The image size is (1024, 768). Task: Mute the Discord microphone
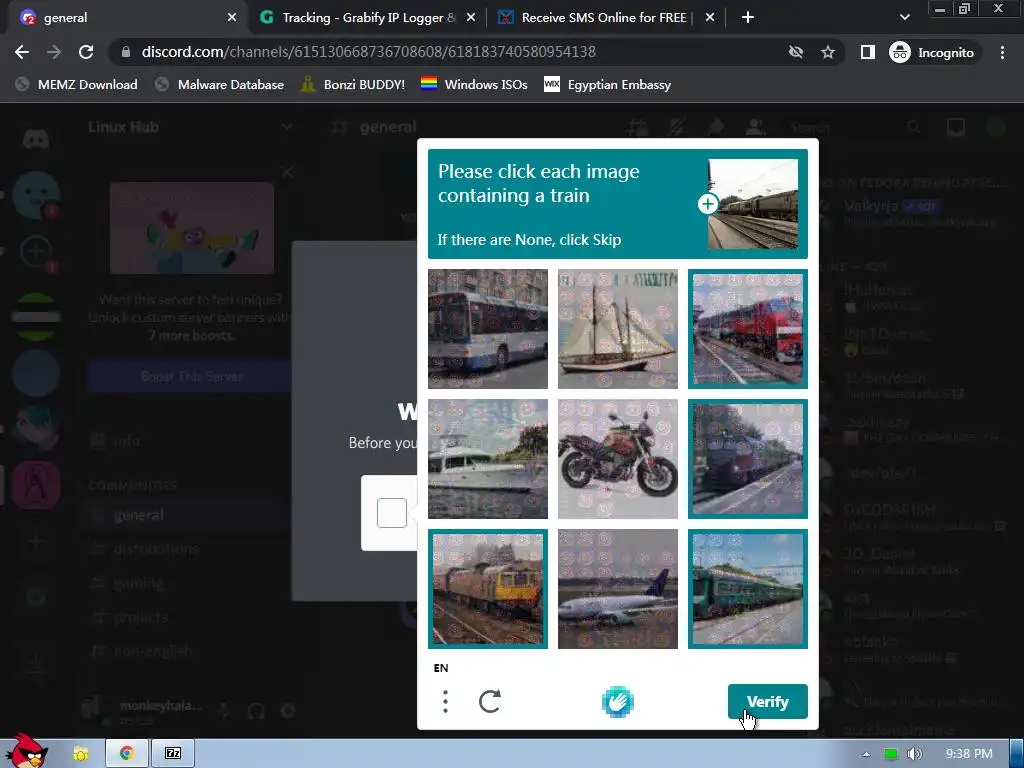click(x=224, y=711)
